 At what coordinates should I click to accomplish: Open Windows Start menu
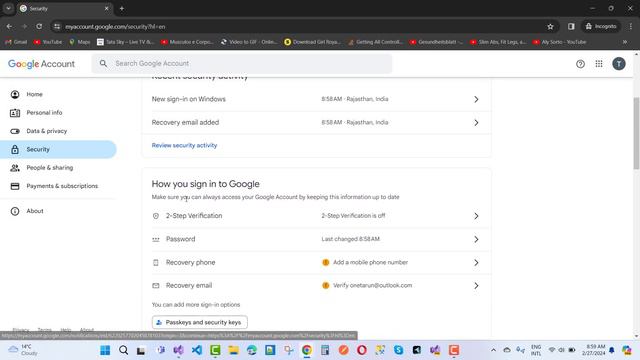click(105, 350)
